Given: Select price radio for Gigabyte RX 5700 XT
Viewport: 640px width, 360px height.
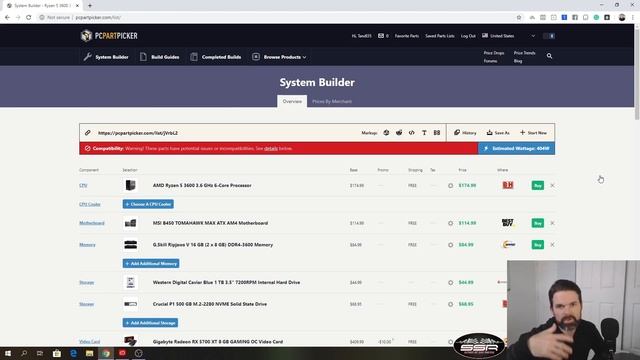Looking at the screenshot, I should click(451, 342).
